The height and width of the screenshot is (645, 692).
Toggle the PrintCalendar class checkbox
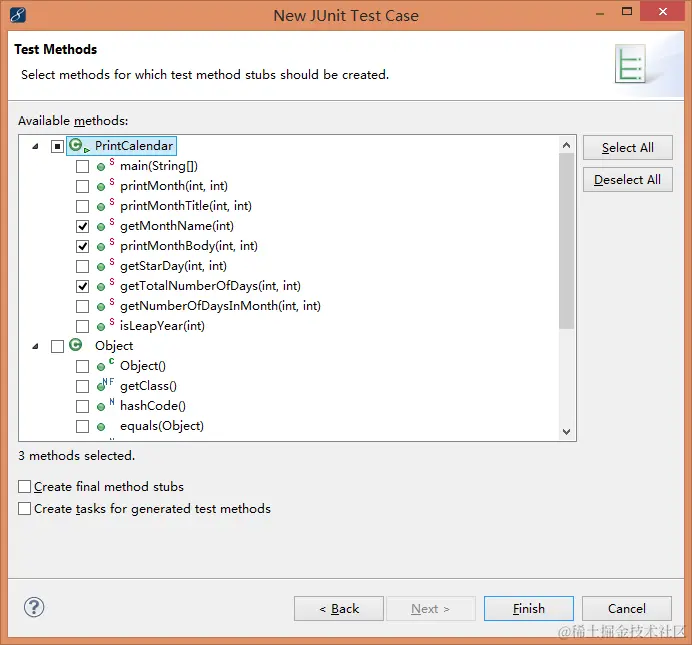coord(57,146)
